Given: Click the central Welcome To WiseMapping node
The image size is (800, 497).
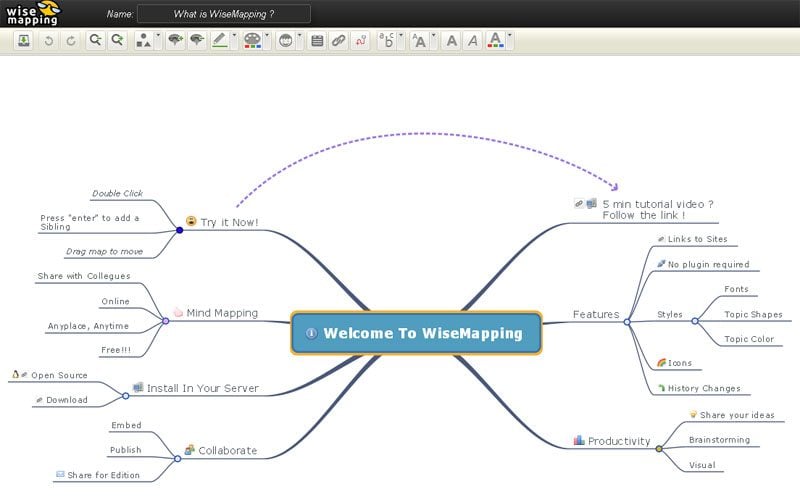Looking at the screenshot, I should pyautogui.click(x=415, y=333).
